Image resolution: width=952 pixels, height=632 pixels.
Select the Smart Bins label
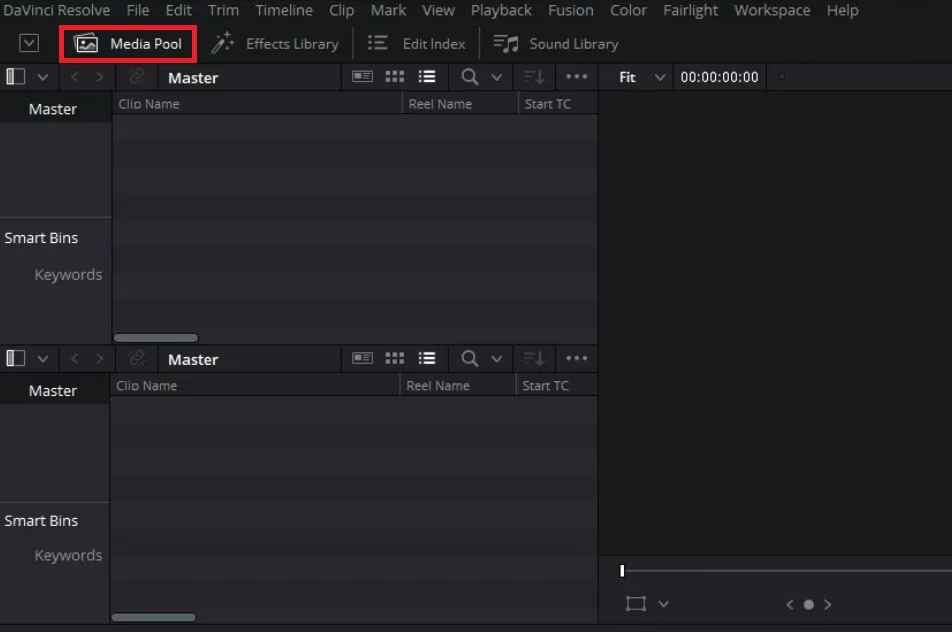41,237
